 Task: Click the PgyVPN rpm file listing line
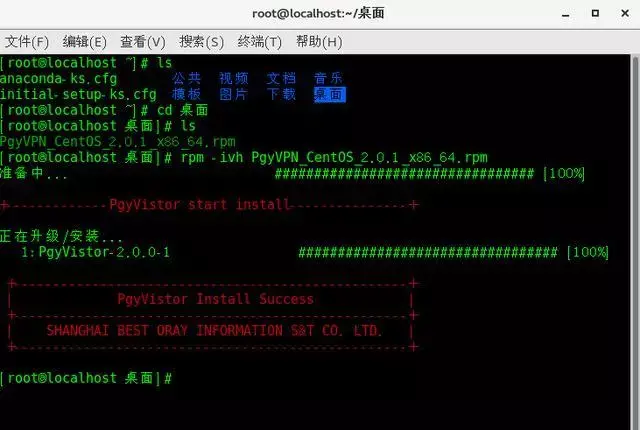tap(118, 142)
